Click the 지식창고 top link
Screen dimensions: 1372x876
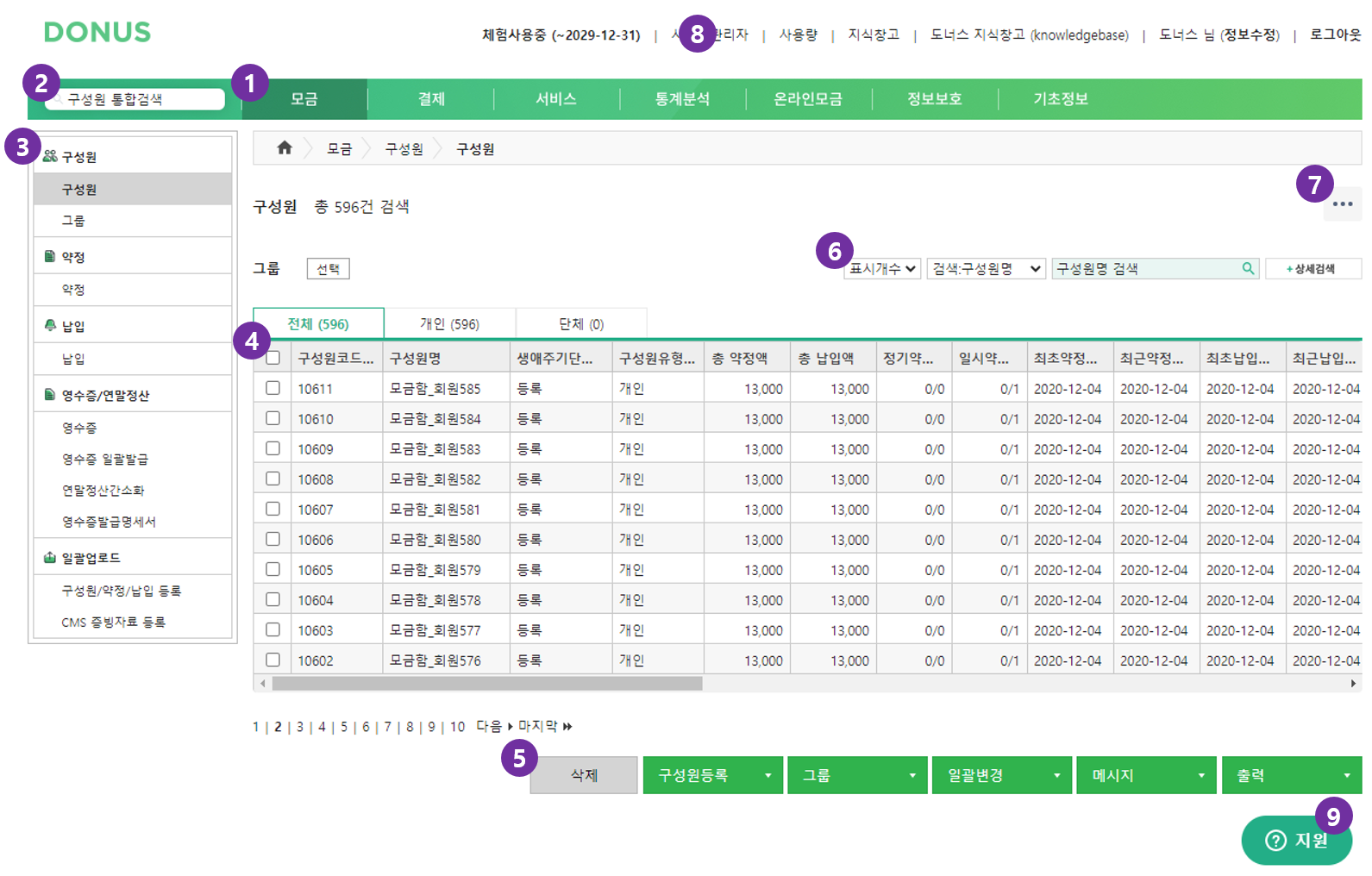click(x=874, y=34)
